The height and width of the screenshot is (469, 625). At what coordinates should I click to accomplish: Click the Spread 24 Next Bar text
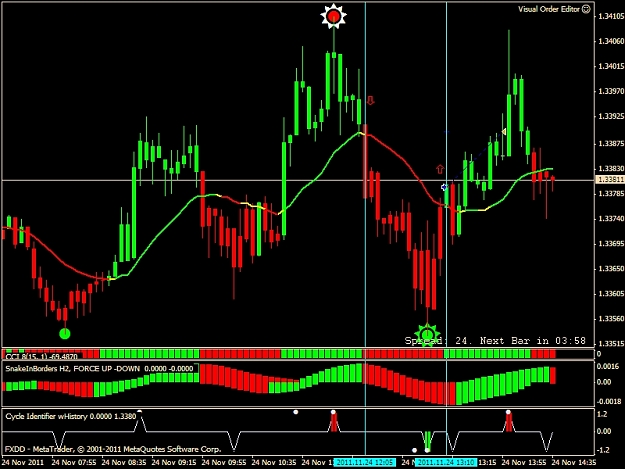(x=495, y=341)
